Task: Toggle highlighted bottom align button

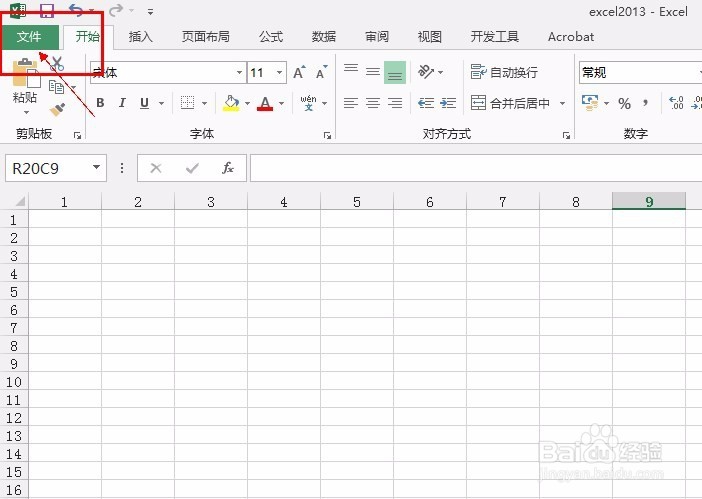Action: click(395, 73)
